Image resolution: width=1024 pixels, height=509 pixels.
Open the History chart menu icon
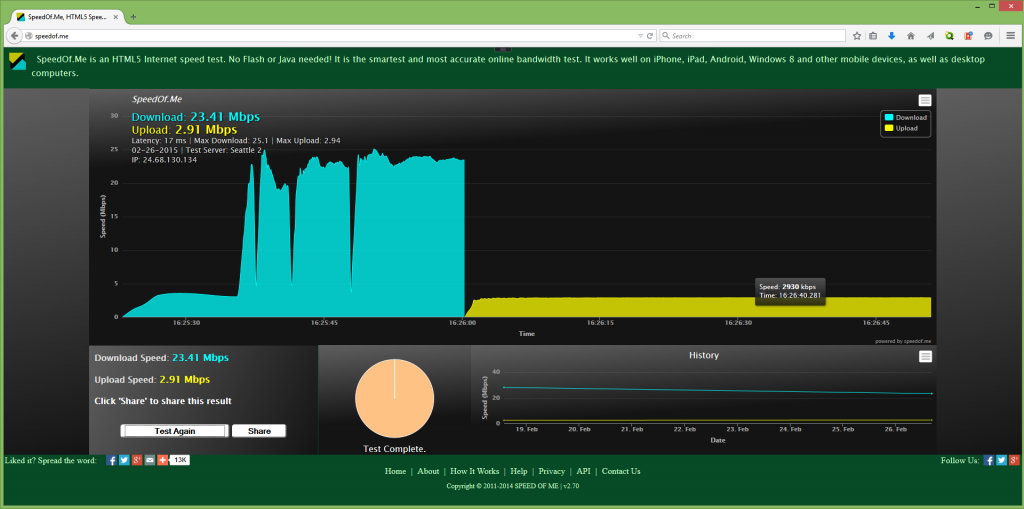tap(925, 356)
